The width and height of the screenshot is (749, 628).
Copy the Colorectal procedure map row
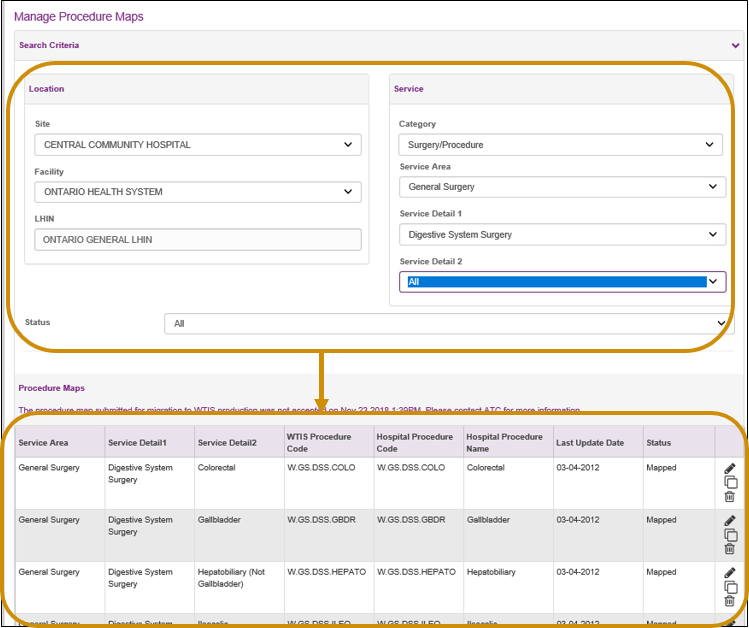coord(730,483)
